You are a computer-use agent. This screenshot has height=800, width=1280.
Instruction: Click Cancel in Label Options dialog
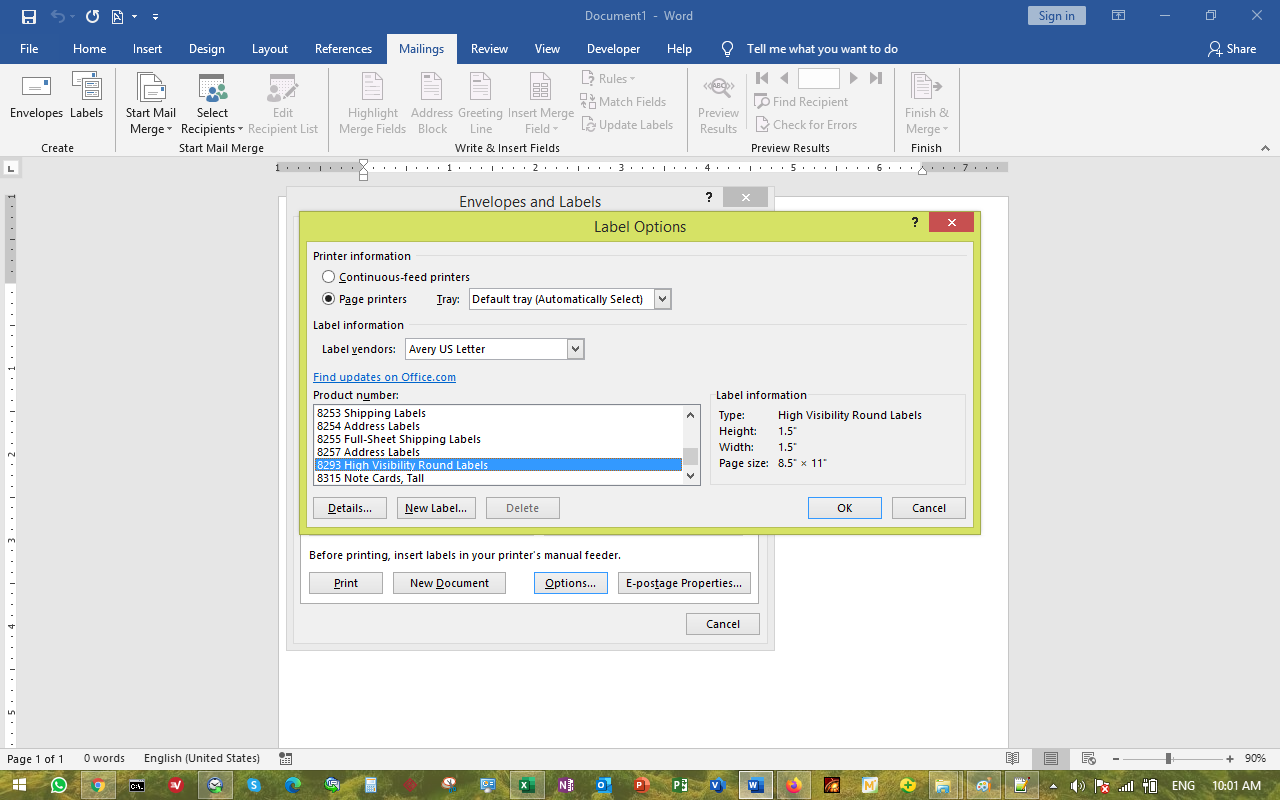pyautogui.click(x=929, y=508)
